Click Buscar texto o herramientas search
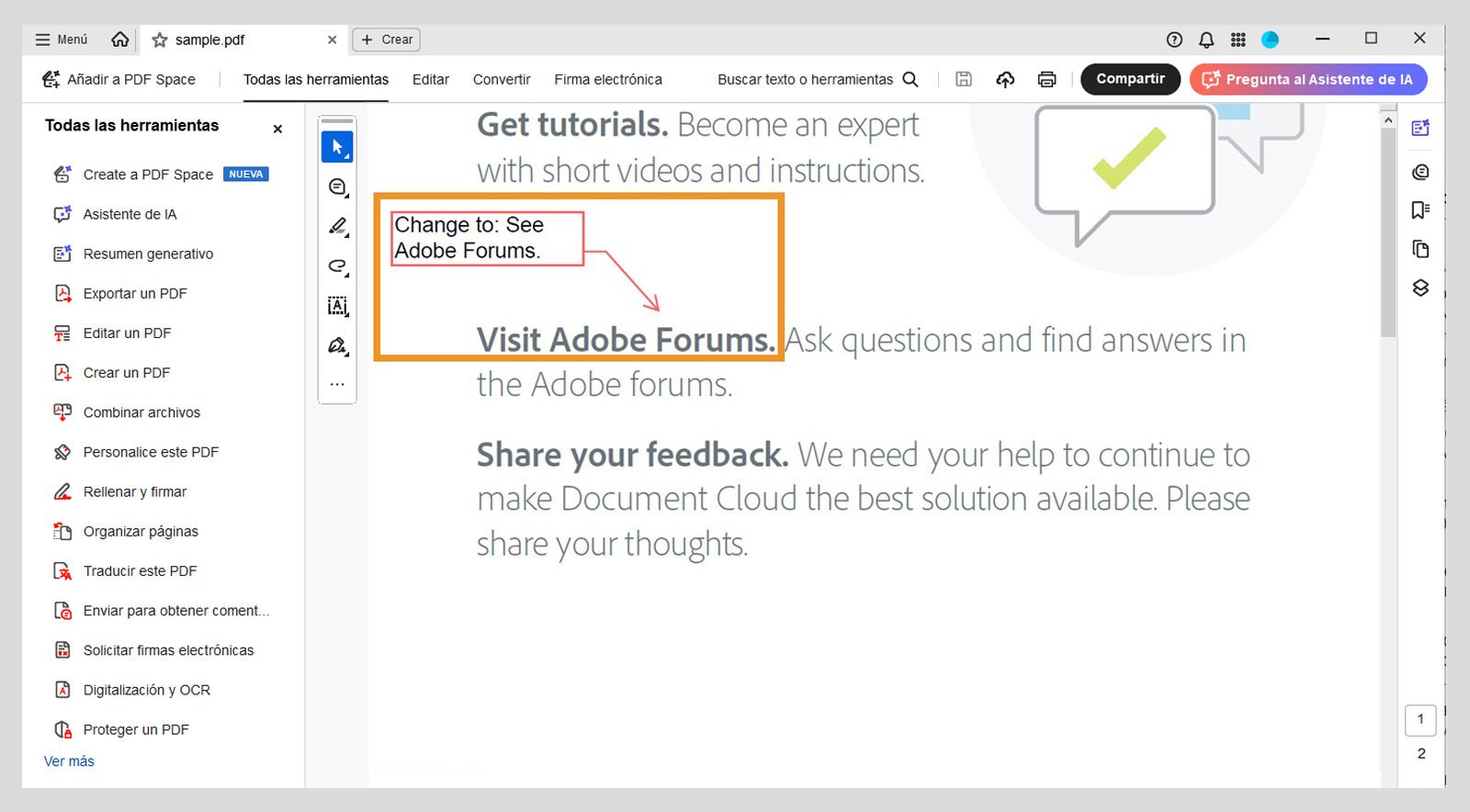 click(x=818, y=80)
